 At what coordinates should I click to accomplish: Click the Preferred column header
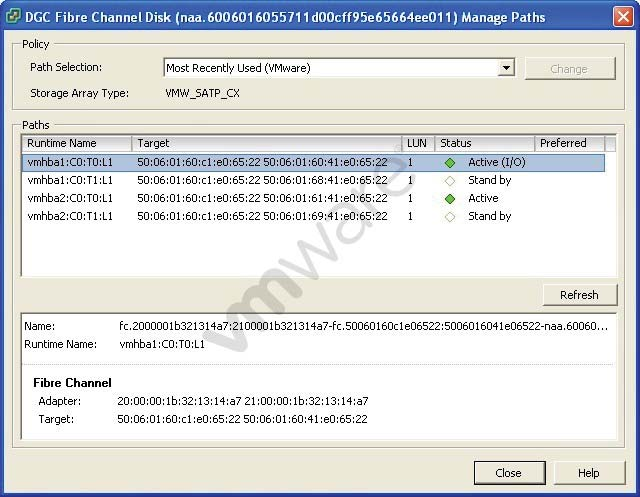(x=569, y=143)
